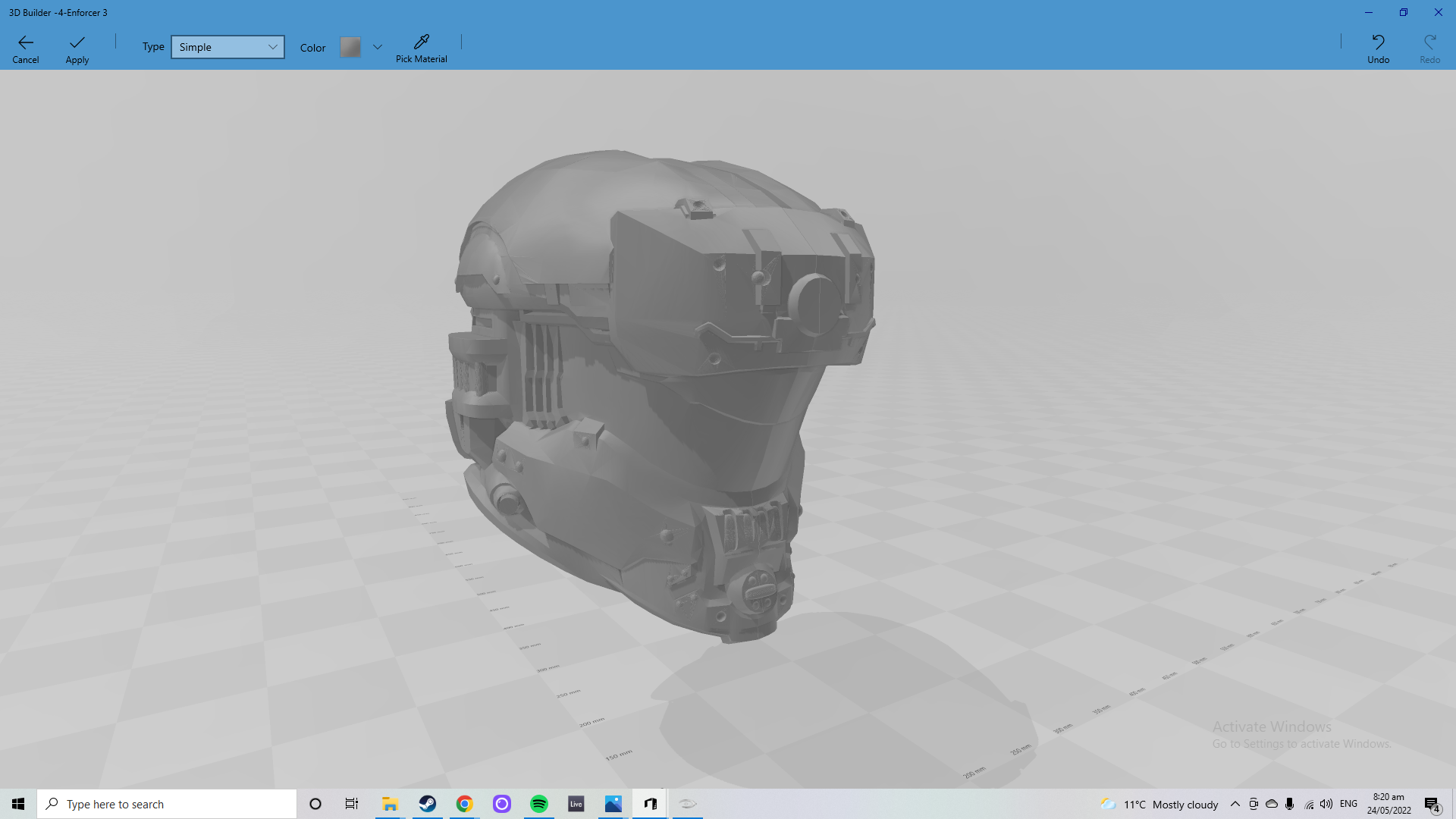Launch Google Chrome from taskbar

pos(465,804)
